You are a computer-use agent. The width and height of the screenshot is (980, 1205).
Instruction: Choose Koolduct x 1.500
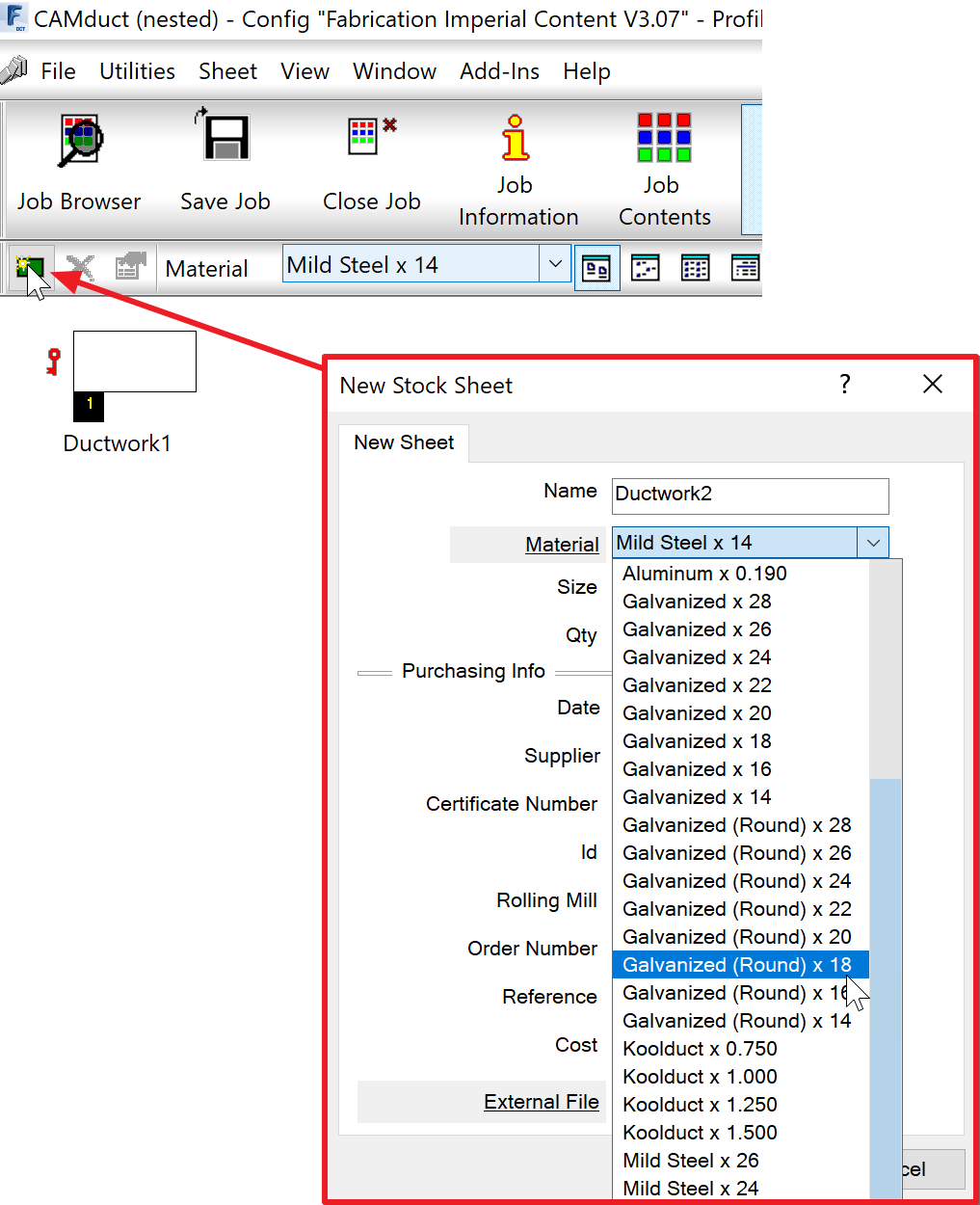(x=741, y=1133)
